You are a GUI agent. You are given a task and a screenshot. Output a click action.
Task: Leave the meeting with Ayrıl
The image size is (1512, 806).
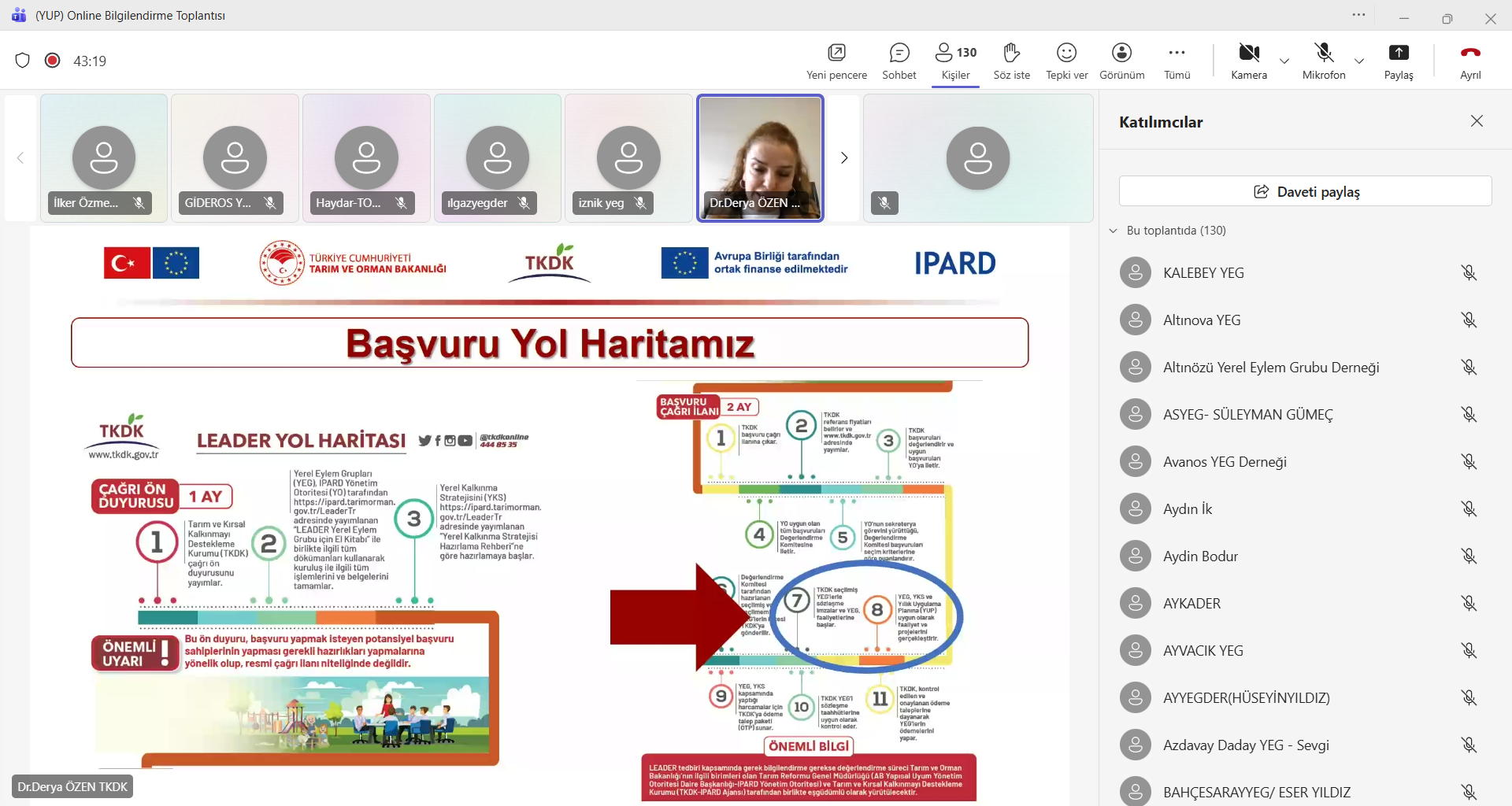tap(1470, 61)
